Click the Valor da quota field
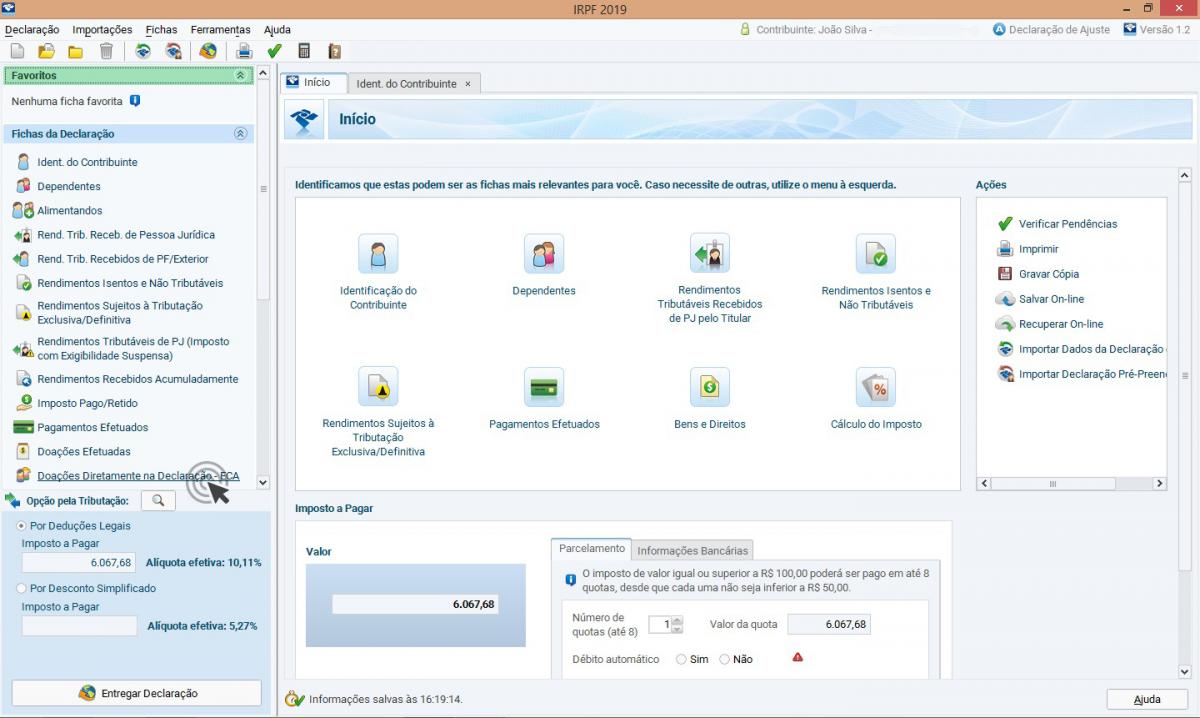The image size is (1200, 718). coord(828,625)
